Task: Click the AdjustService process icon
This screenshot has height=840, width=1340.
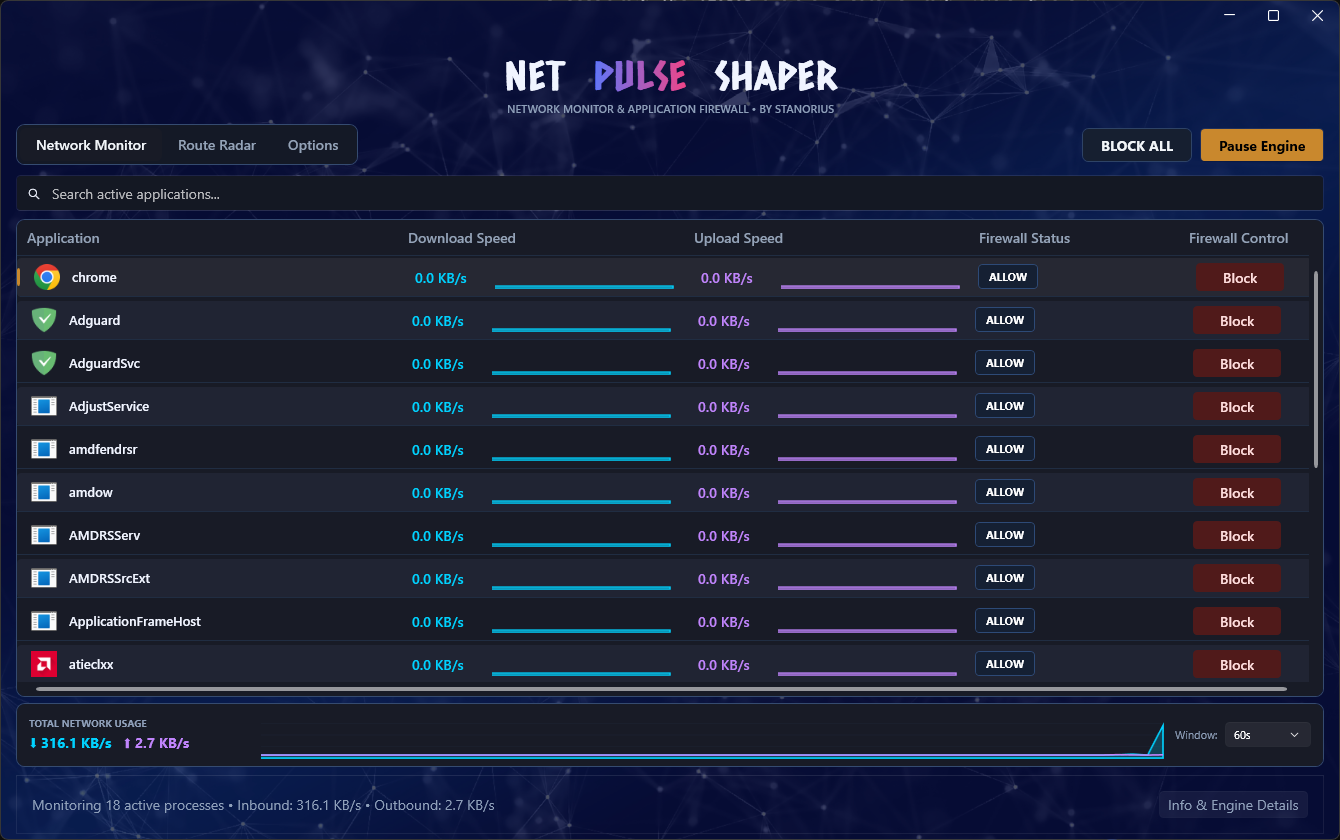Action: coord(43,406)
